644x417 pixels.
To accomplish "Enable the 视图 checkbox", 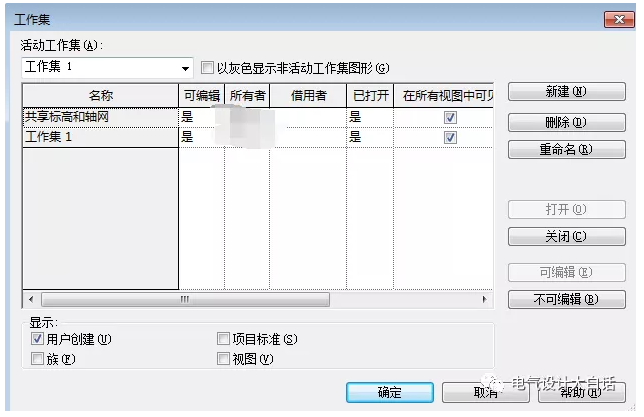I will tap(223, 359).
